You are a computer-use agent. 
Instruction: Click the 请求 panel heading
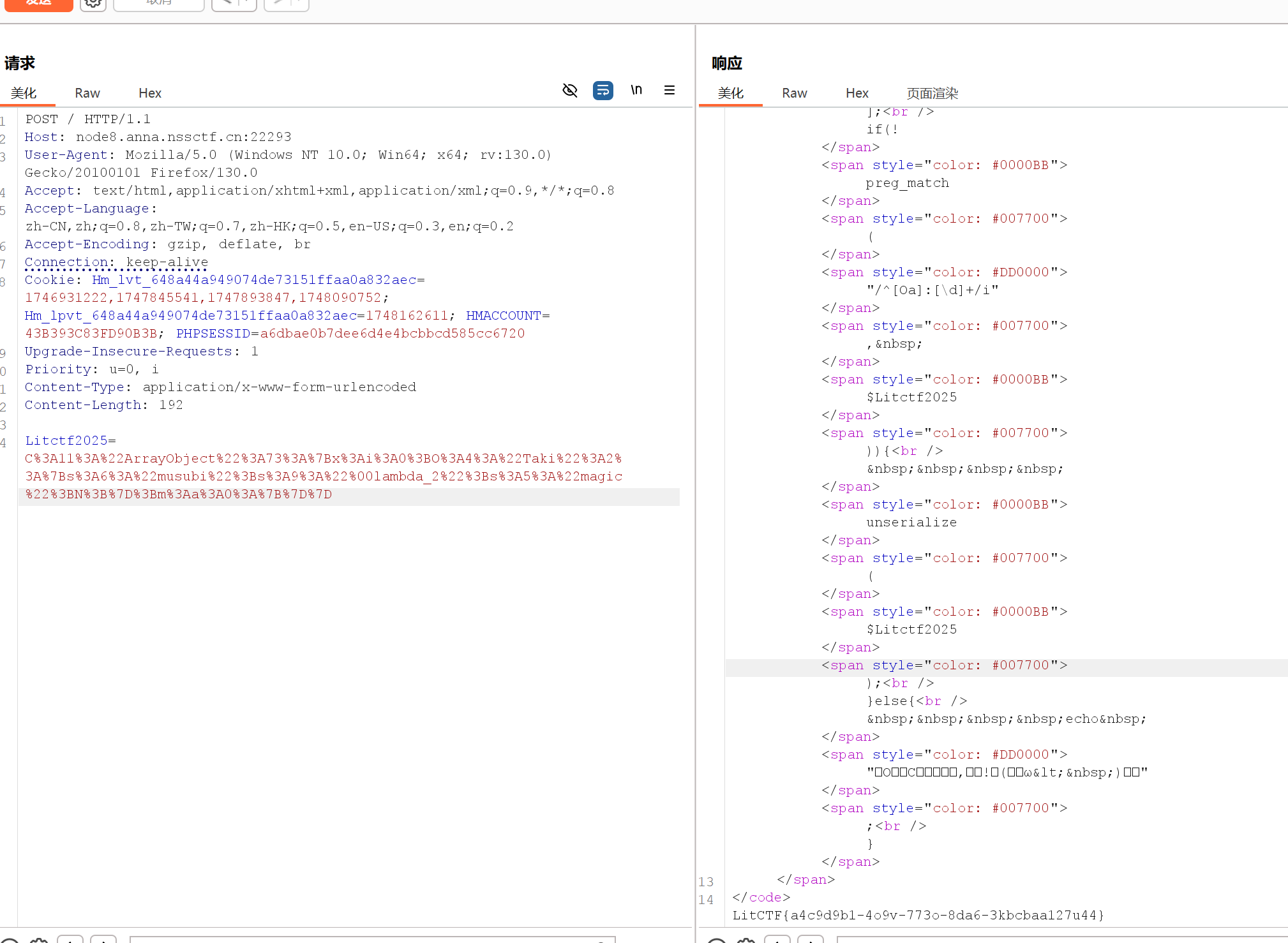tap(20, 63)
